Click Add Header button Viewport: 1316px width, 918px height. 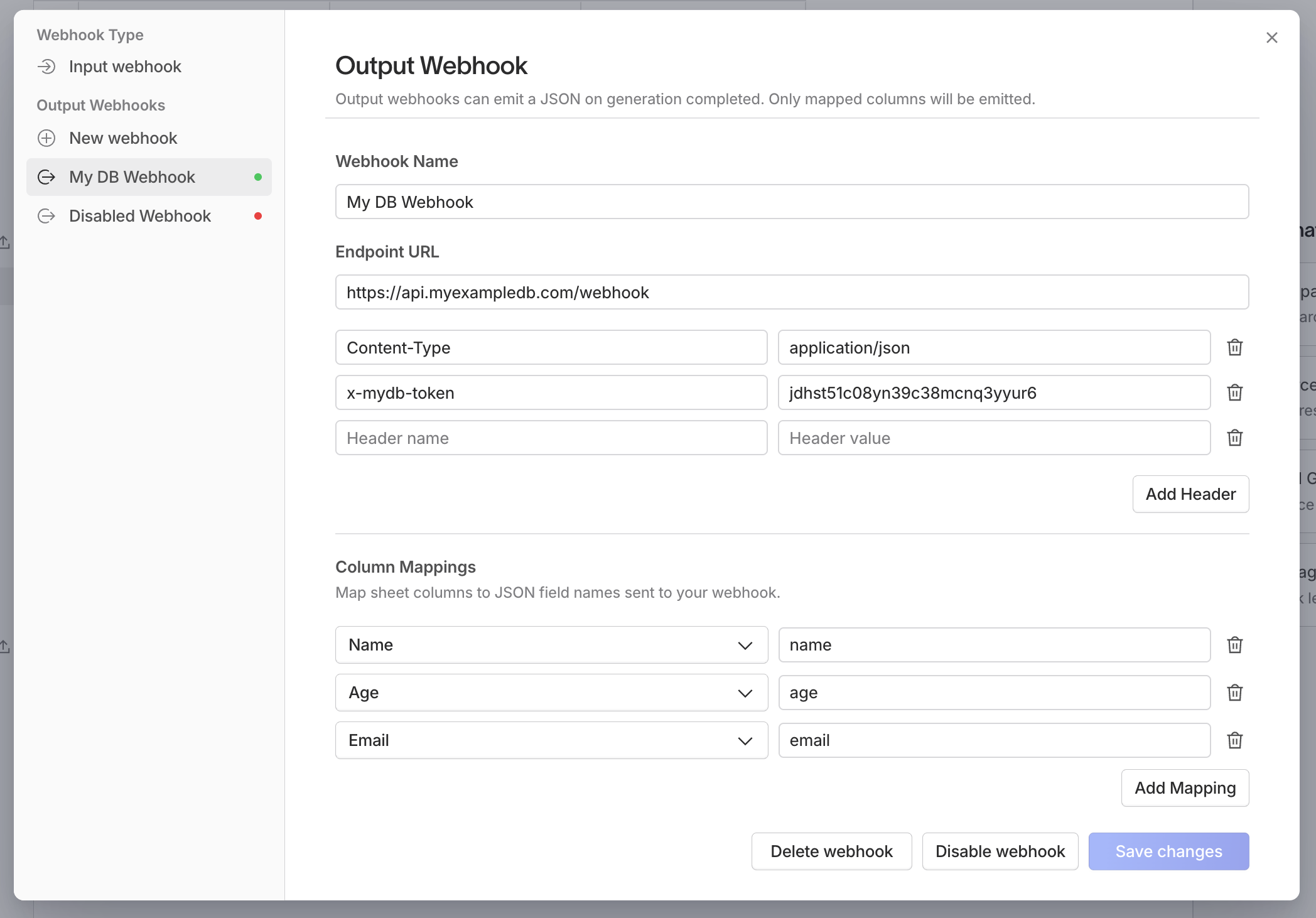[1190, 494]
